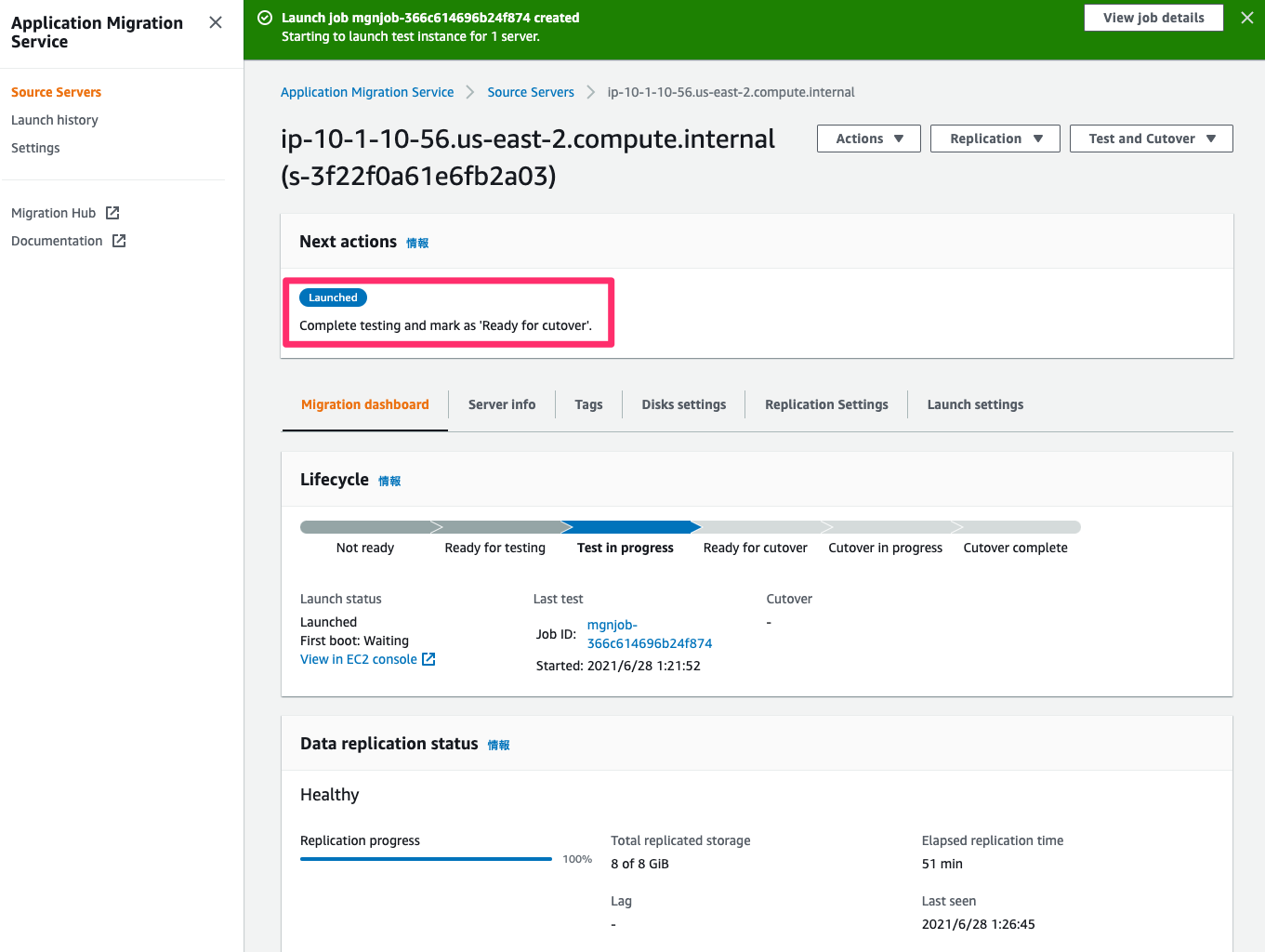Click the '51 min' elapsed replication time
This screenshot has width=1265, height=952.
pyautogui.click(x=942, y=864)
